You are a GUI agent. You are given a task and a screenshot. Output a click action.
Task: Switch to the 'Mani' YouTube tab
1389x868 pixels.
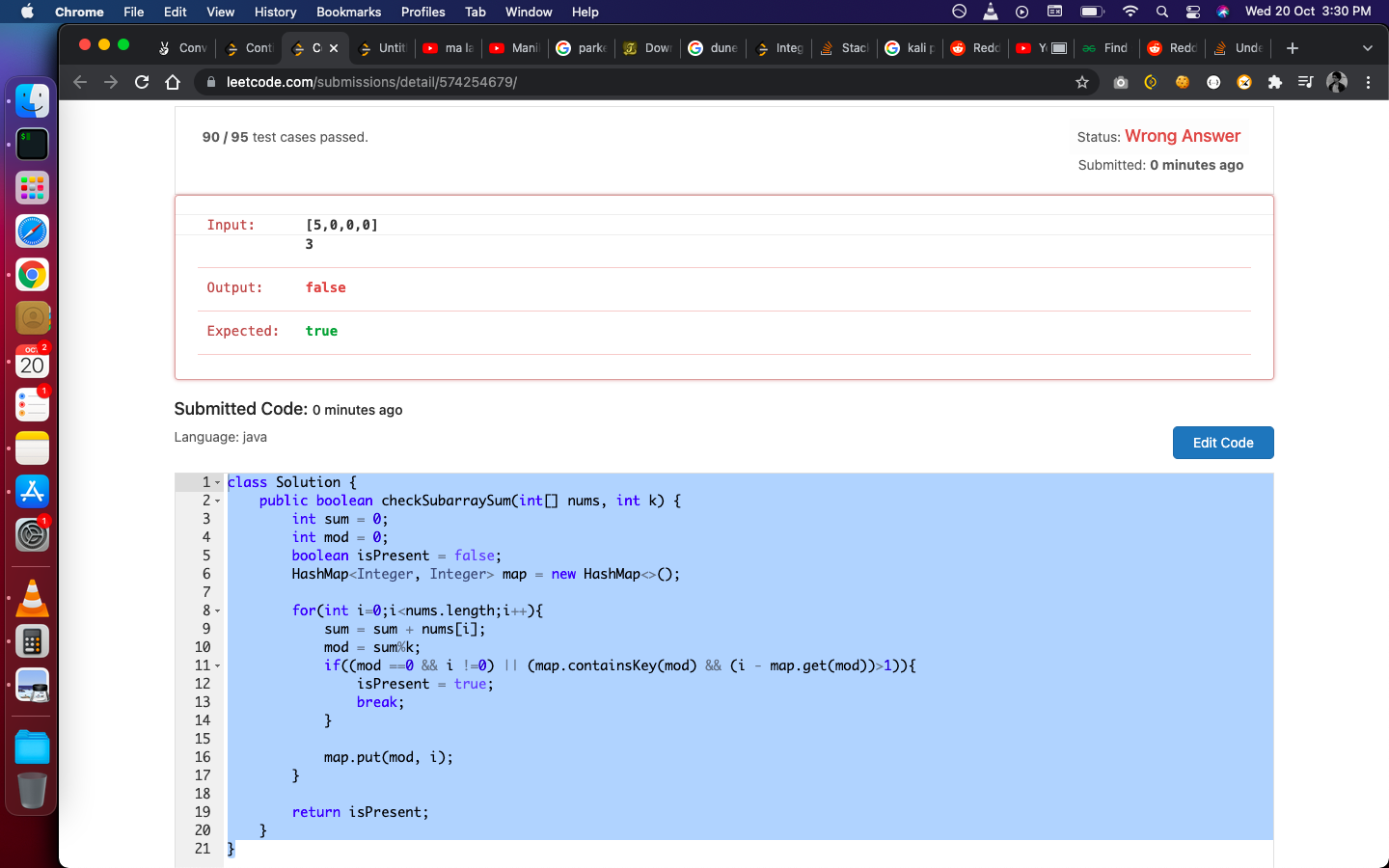[515, 48]
